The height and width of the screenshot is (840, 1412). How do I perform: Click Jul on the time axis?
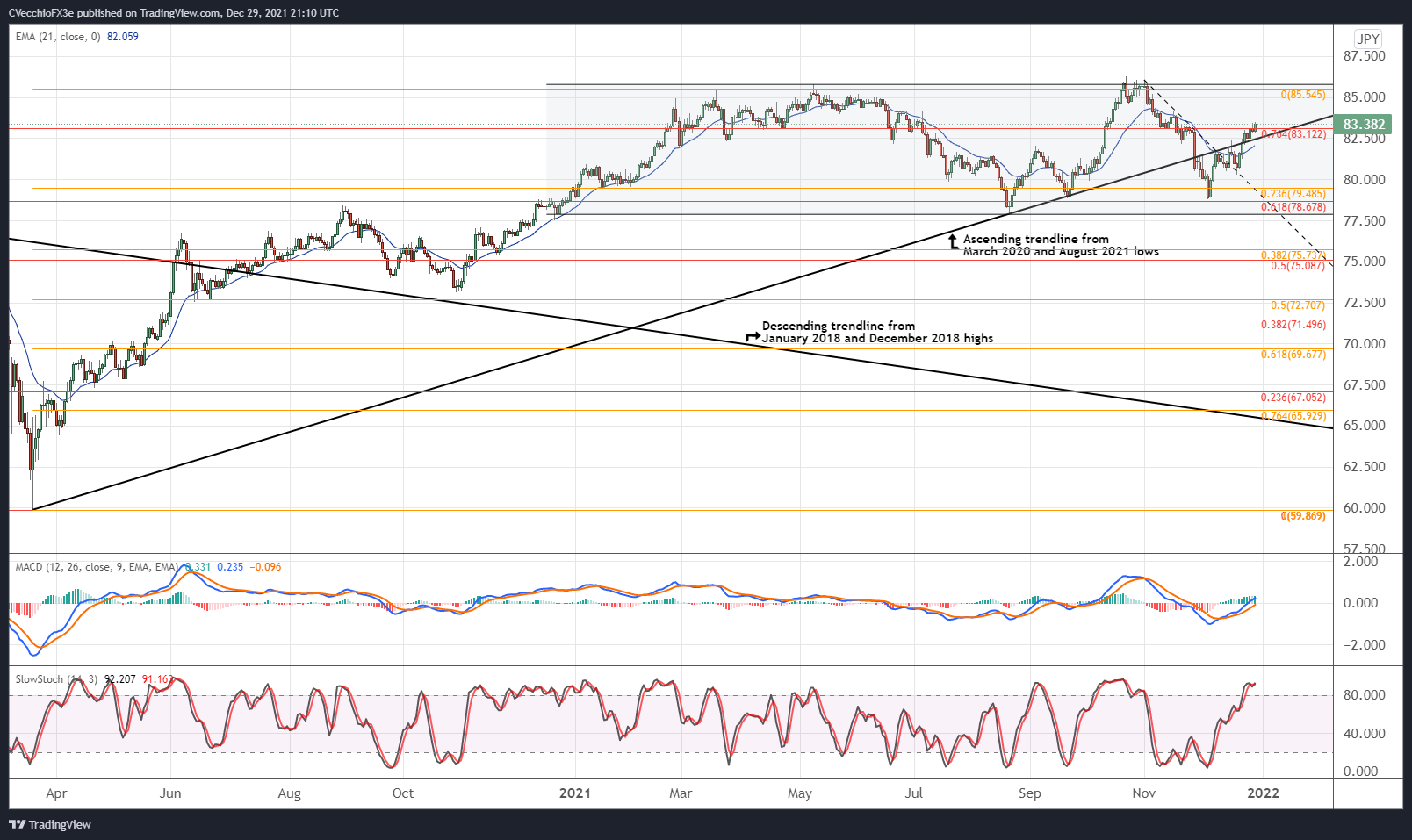pyautogui.click(x=914, y=793)
